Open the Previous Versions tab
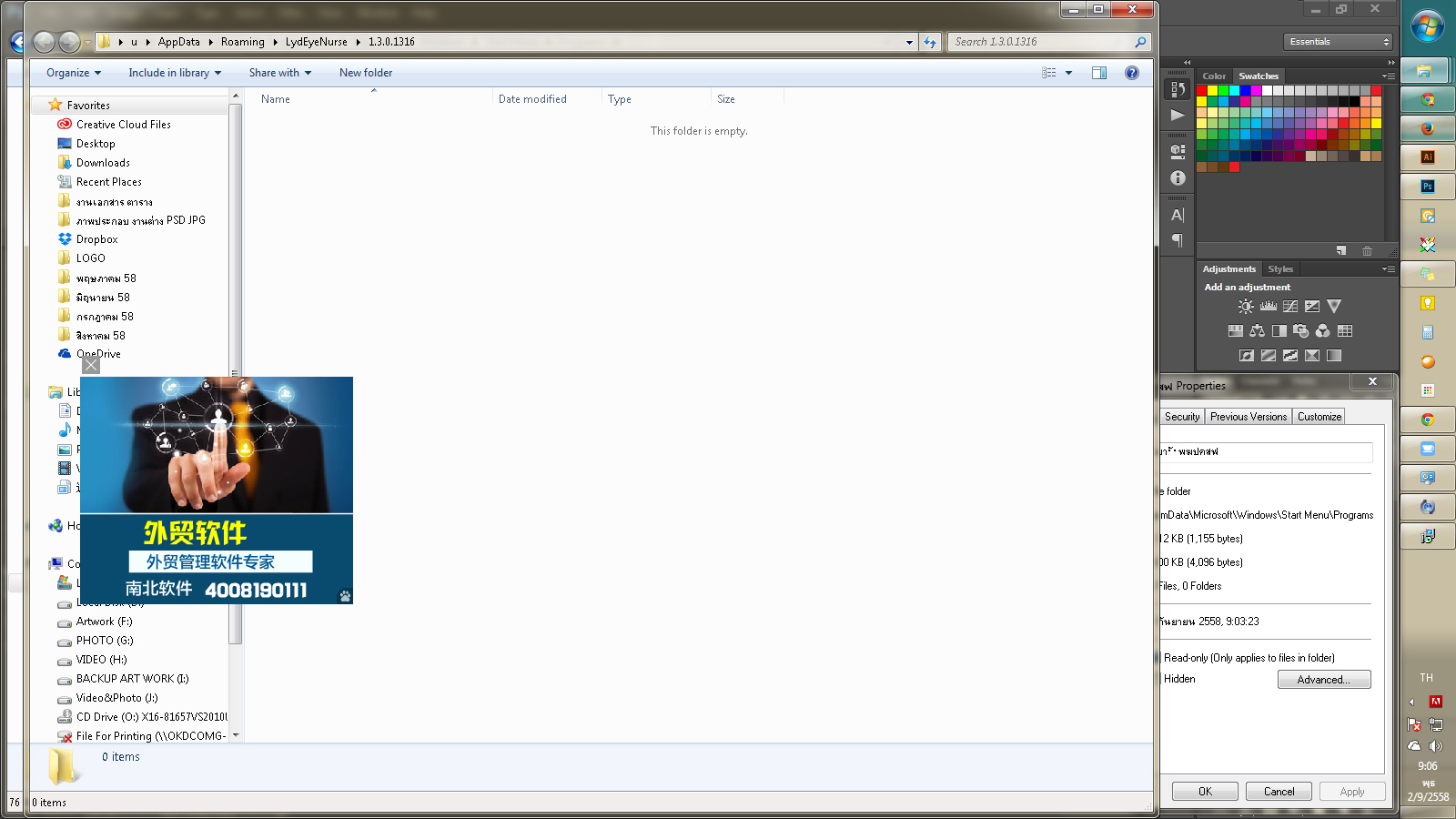The image size is (1456, 819). tap(1249, 417)
